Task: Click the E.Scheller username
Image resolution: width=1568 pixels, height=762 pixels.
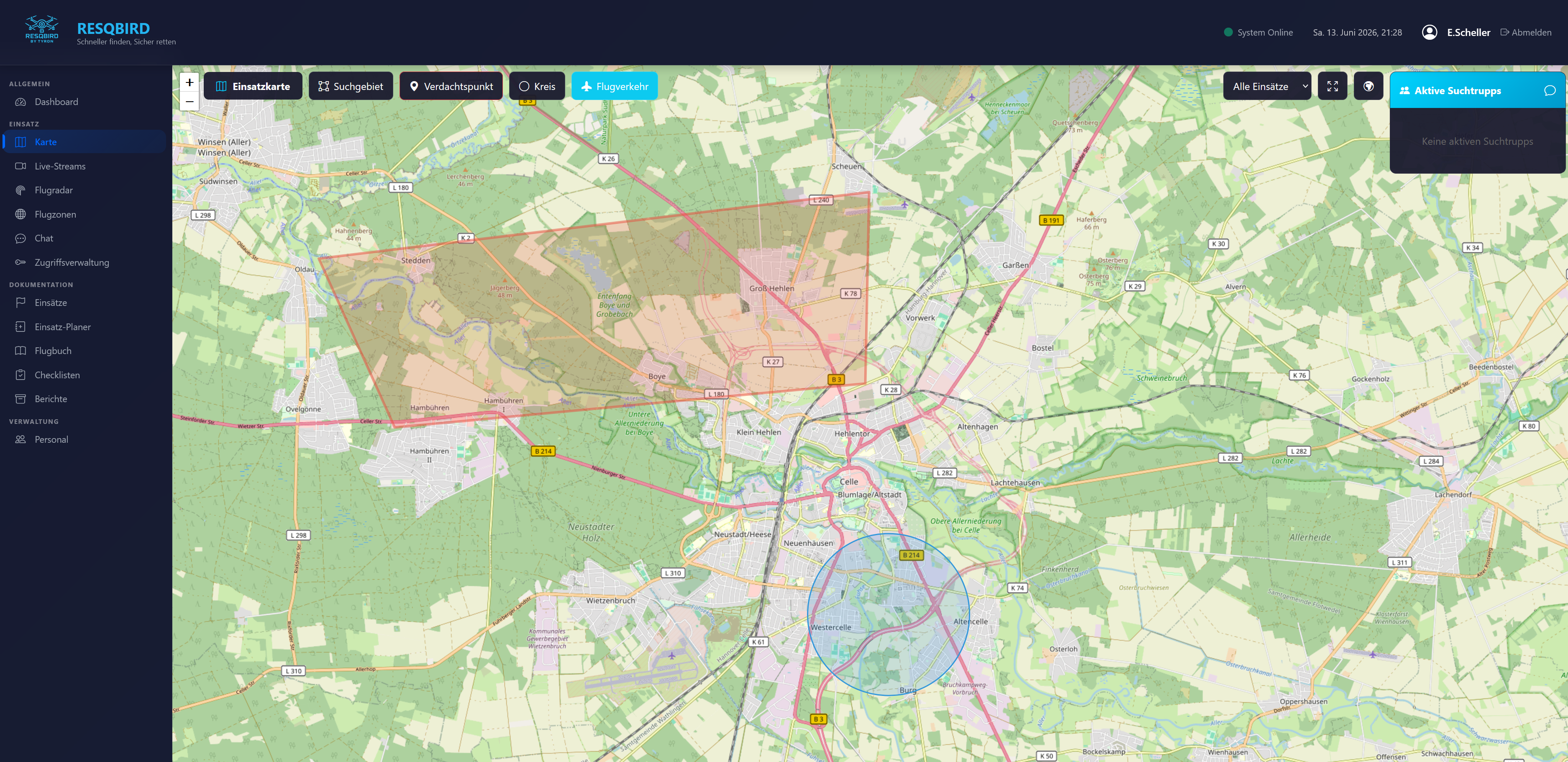Action: point(1468,33)
